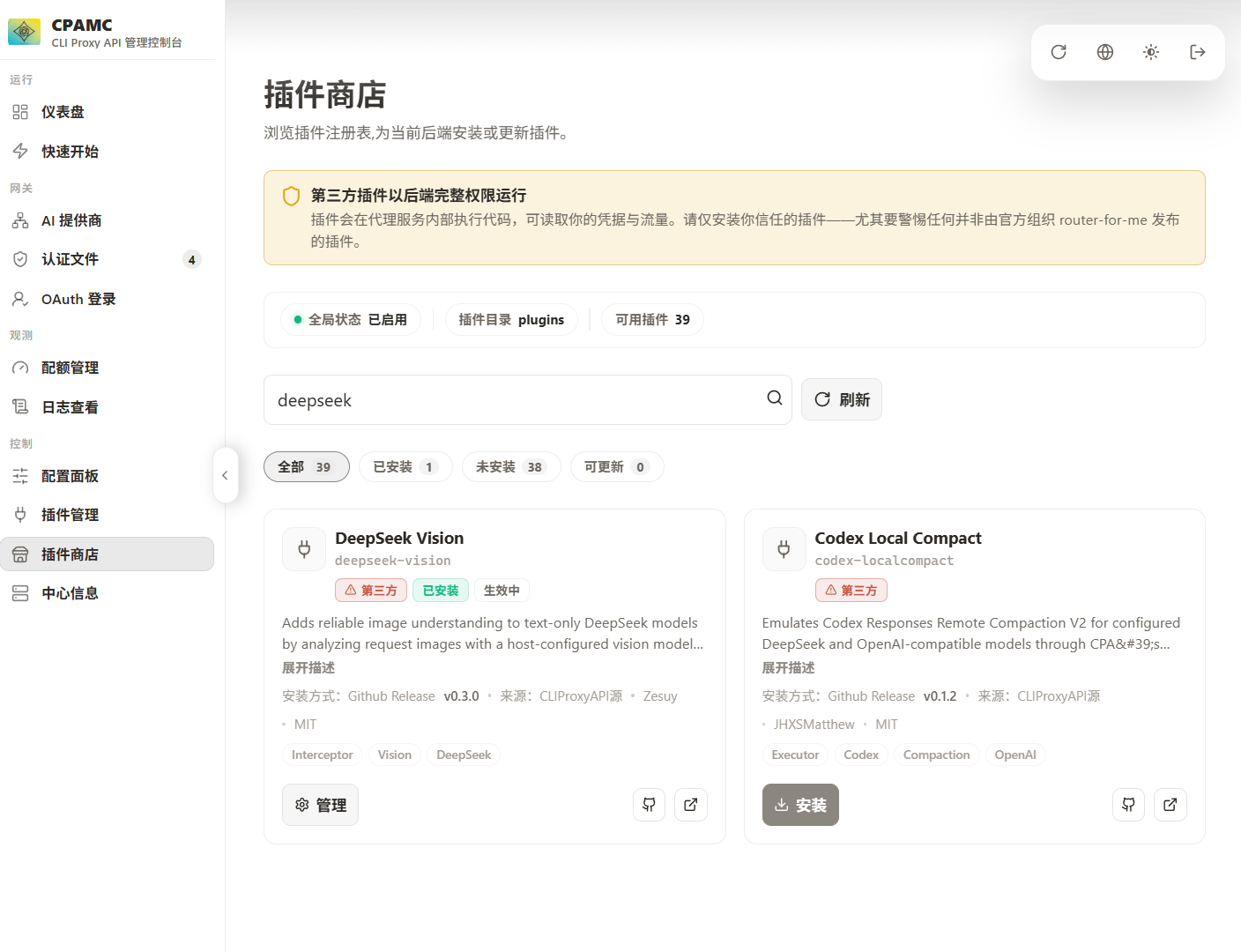The image size is (1241, 952).
Task: Collapse the sidebar with chevron handle
Action: [225, 475]
